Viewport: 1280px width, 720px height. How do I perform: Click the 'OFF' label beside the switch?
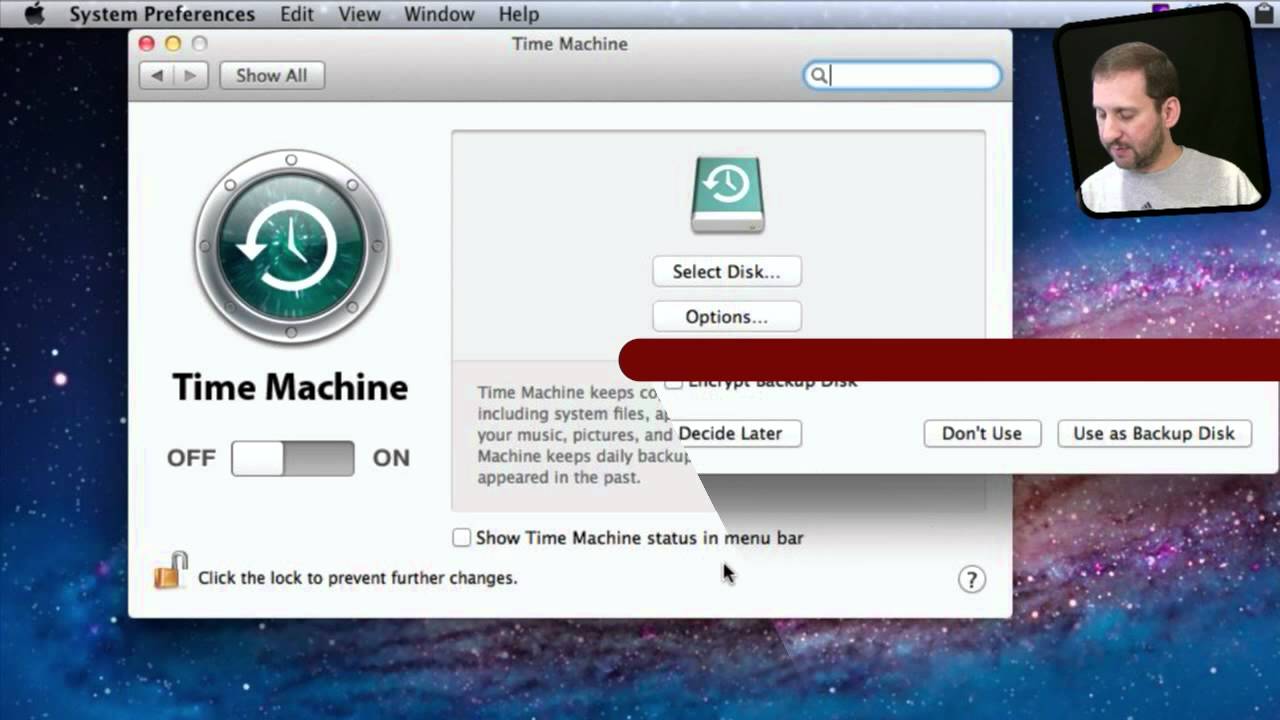(x=191, y=458)
